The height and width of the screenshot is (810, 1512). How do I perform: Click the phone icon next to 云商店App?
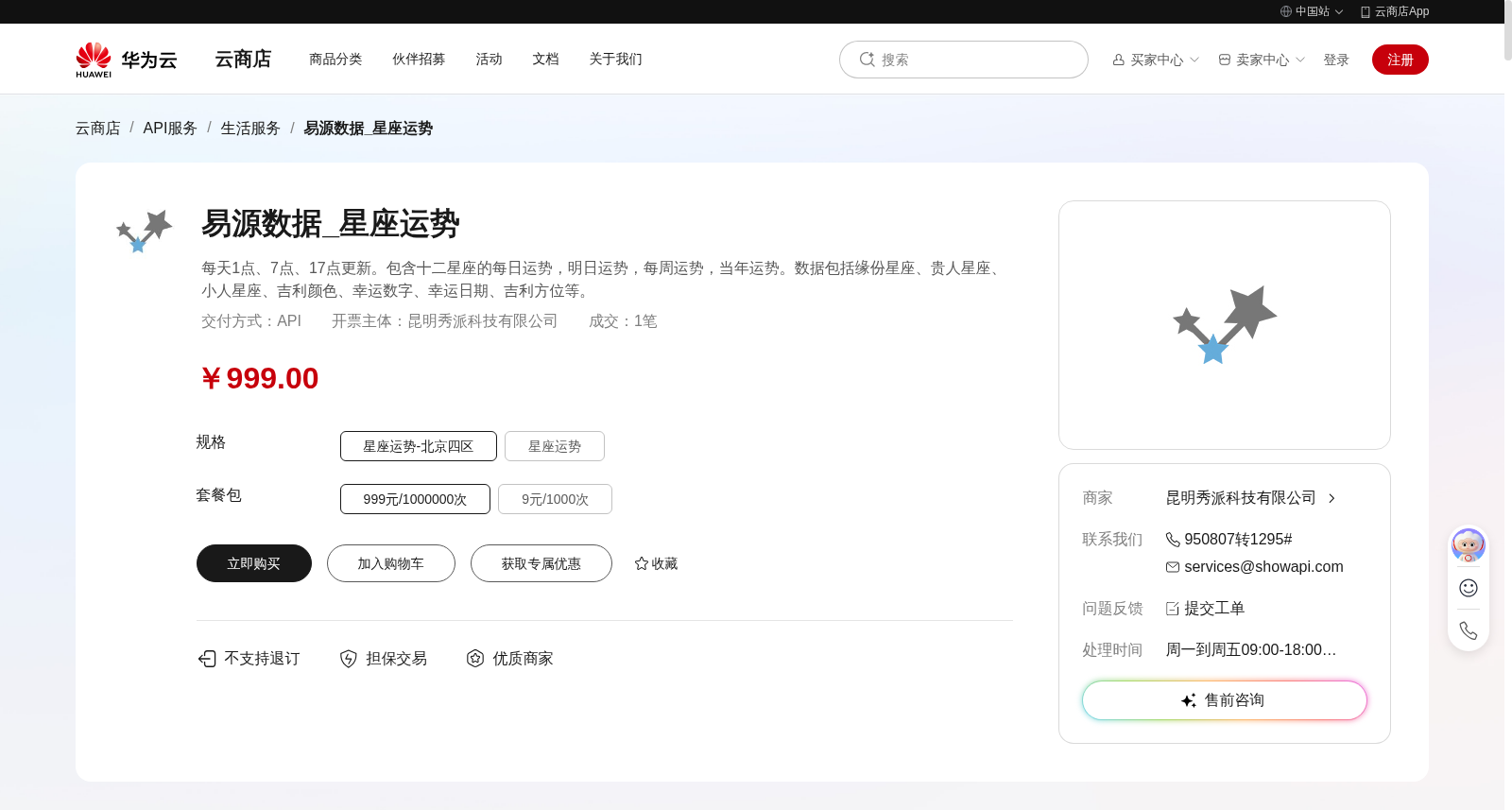pyautogui.click(x=1366, y=12)
